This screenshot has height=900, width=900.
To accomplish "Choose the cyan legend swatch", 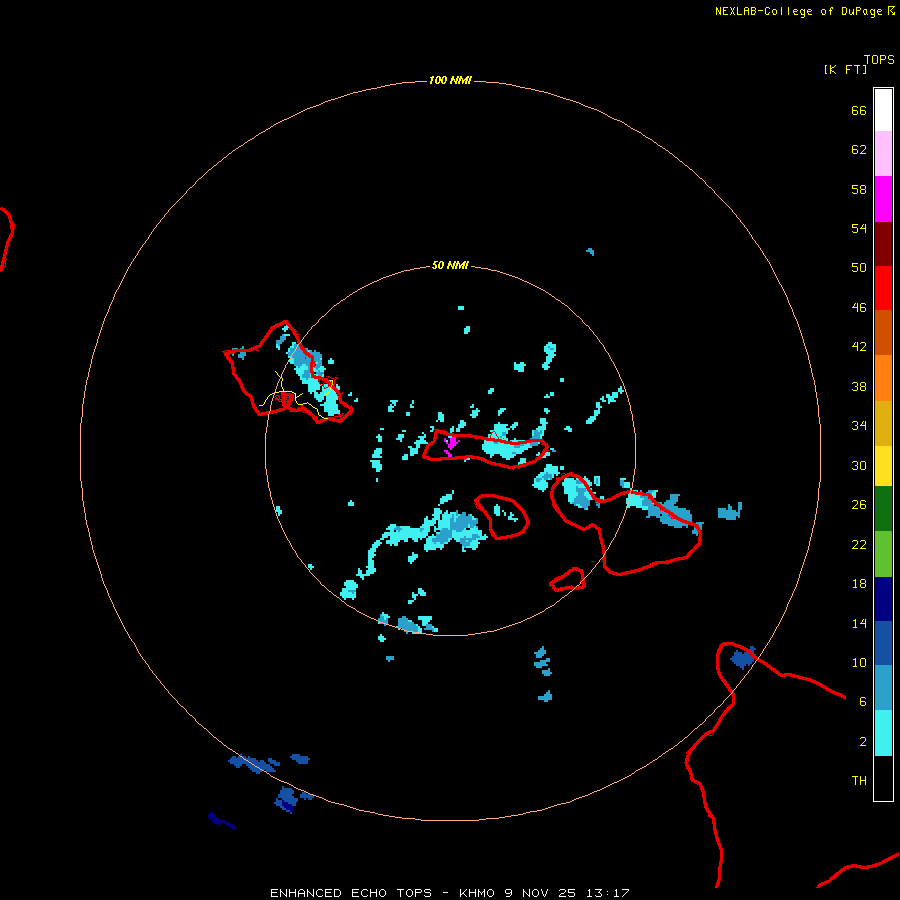I will [883, 733].
